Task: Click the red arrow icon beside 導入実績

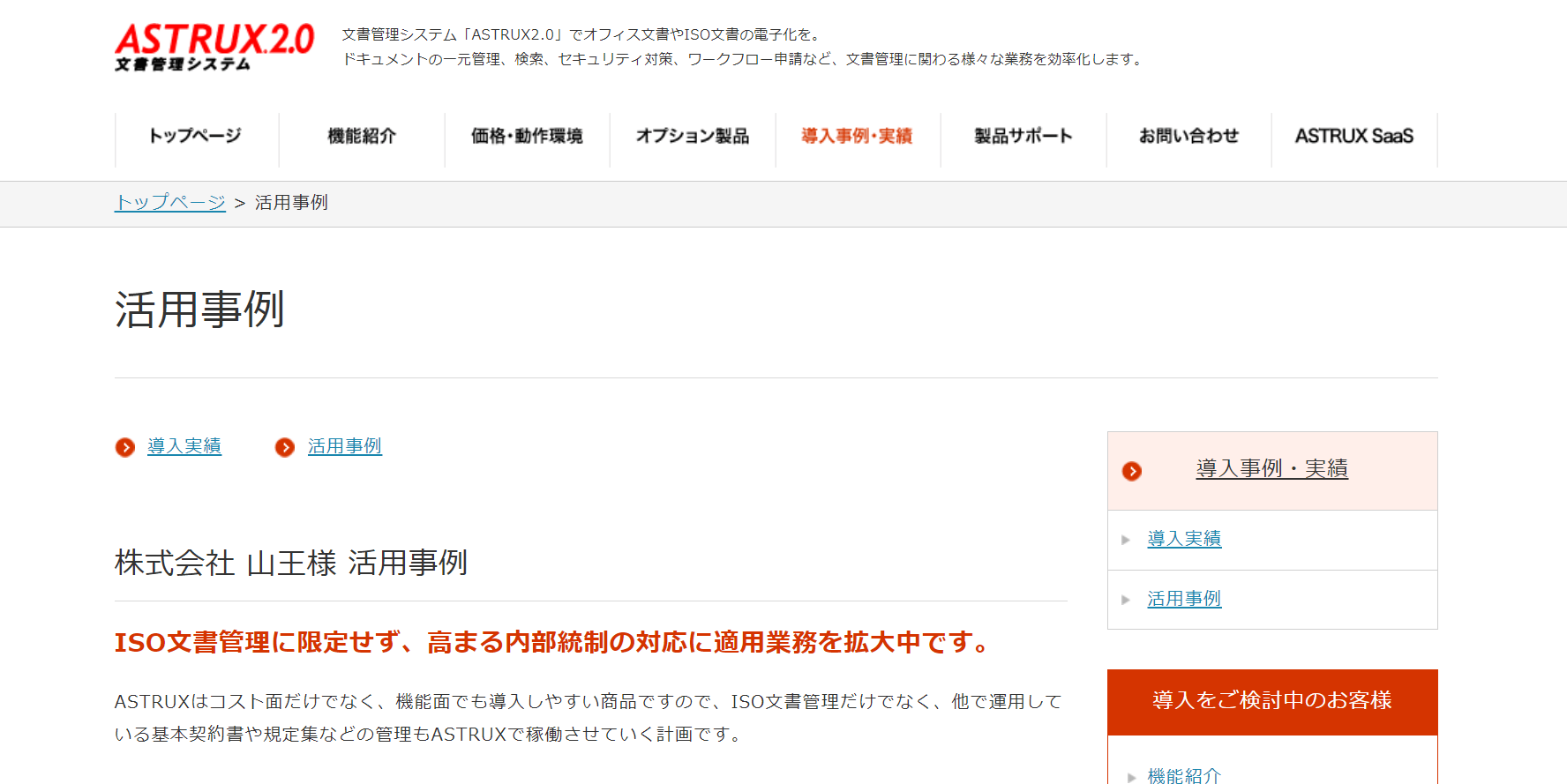Action: [125, 447]
